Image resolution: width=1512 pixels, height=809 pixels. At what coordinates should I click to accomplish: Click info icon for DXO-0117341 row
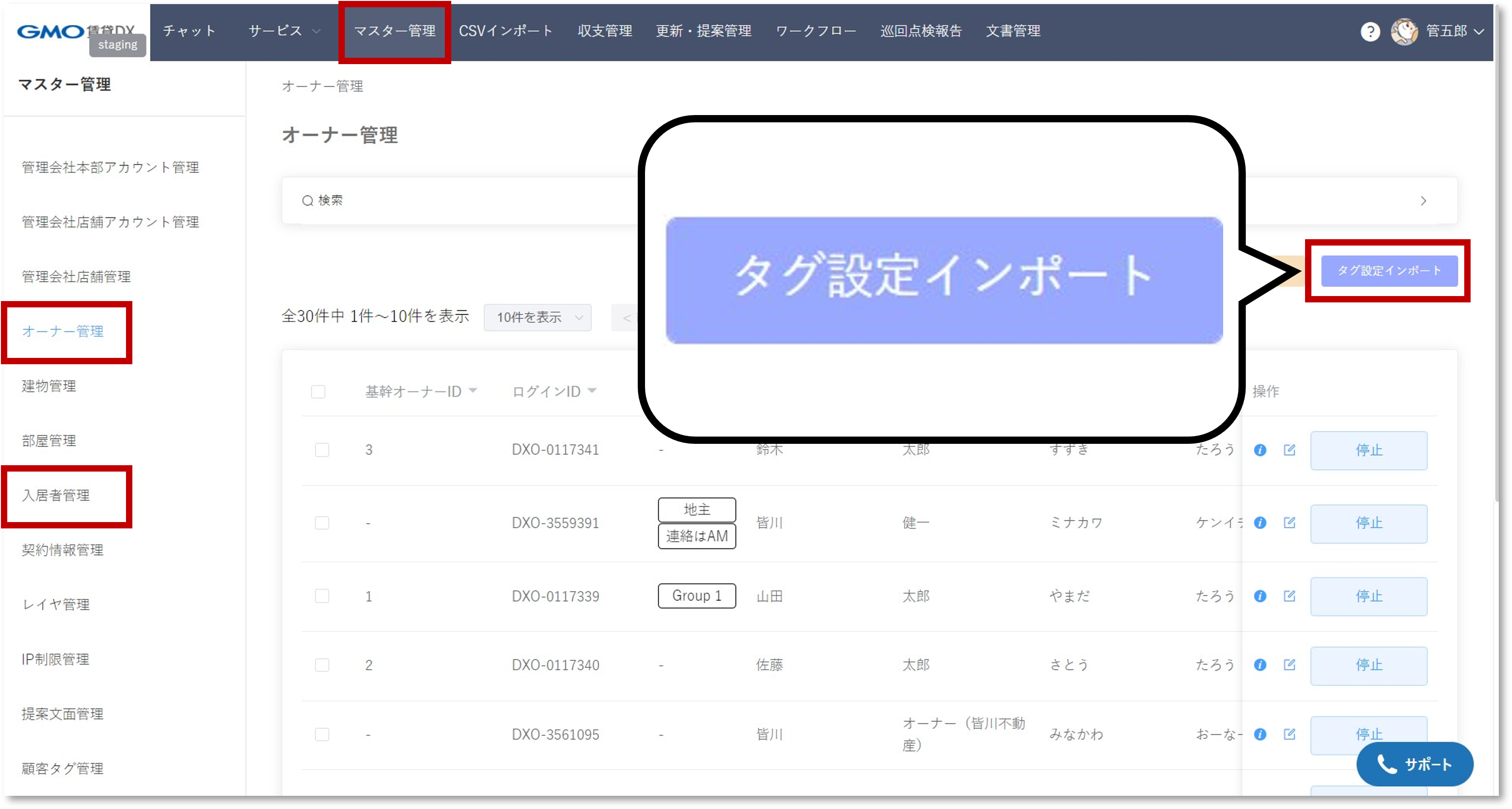[1260, 450]
